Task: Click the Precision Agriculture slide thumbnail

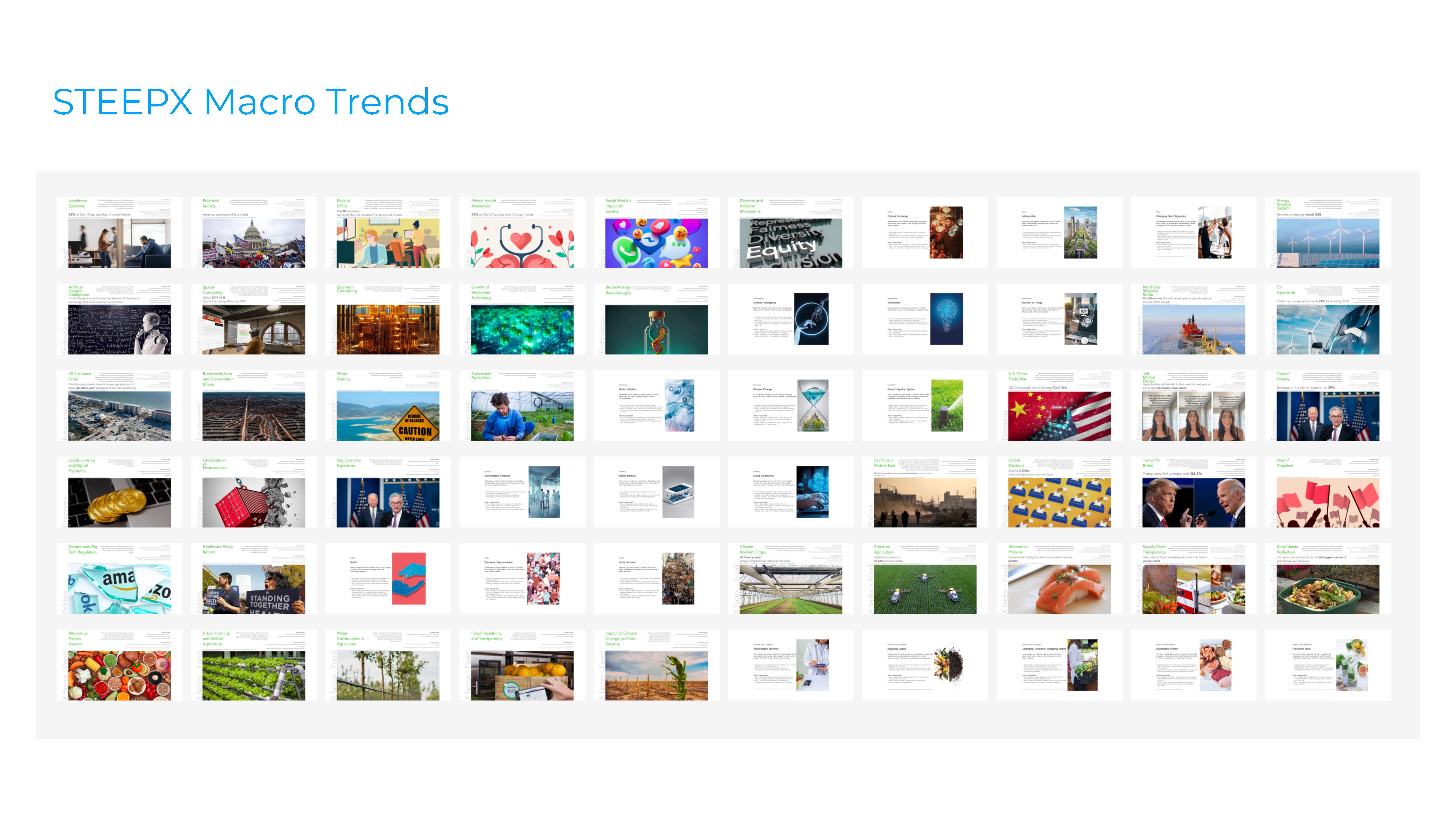Action: click(x=925, y=579)
